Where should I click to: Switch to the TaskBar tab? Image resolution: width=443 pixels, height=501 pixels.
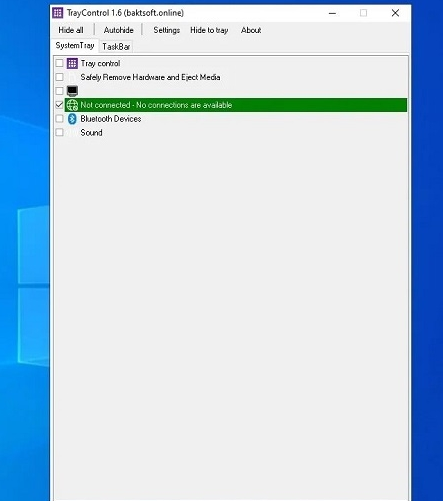[x=116, y=47]
